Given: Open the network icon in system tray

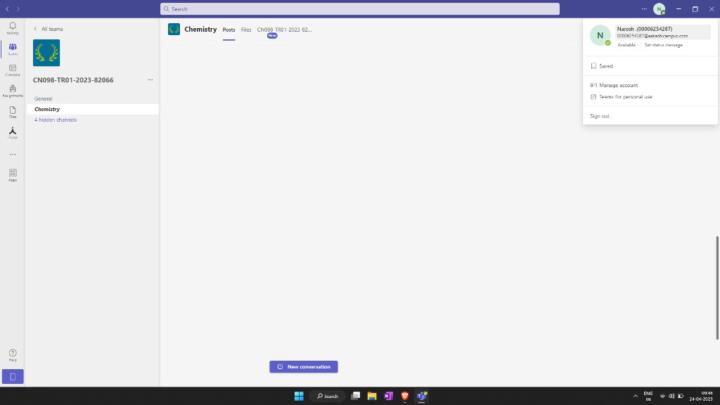Looking at the screenshot, I should coord(663,396).
